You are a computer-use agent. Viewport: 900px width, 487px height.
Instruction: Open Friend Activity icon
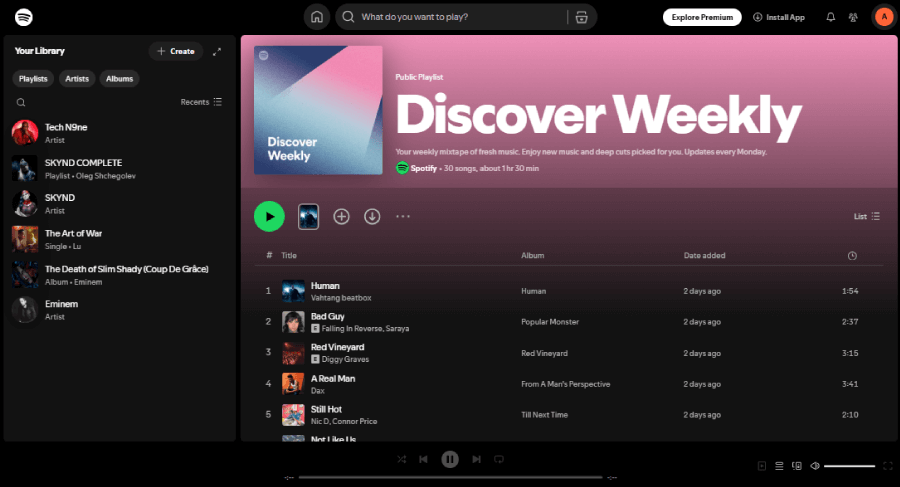pos(853,17)
